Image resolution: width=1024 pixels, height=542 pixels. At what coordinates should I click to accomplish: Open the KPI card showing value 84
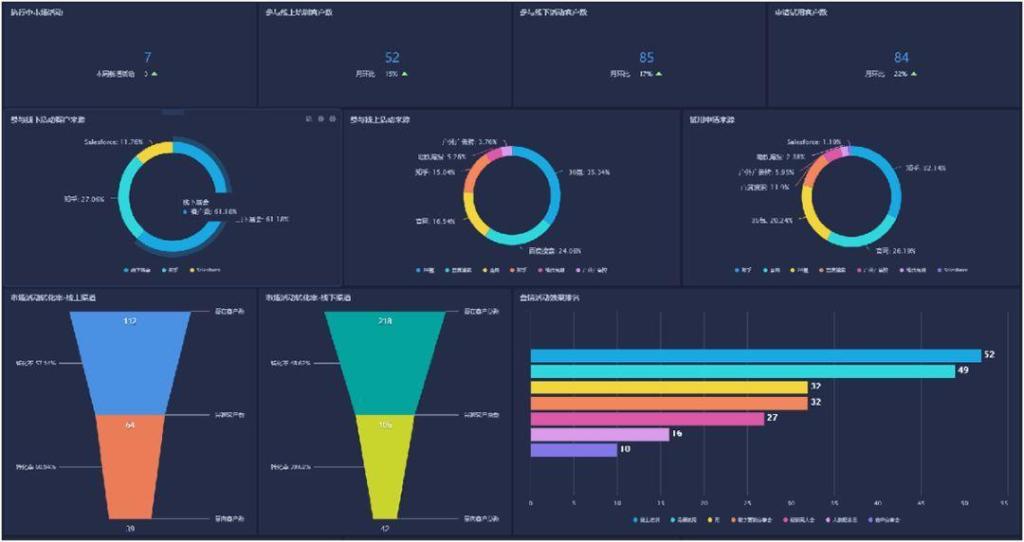tap(893, 55)
